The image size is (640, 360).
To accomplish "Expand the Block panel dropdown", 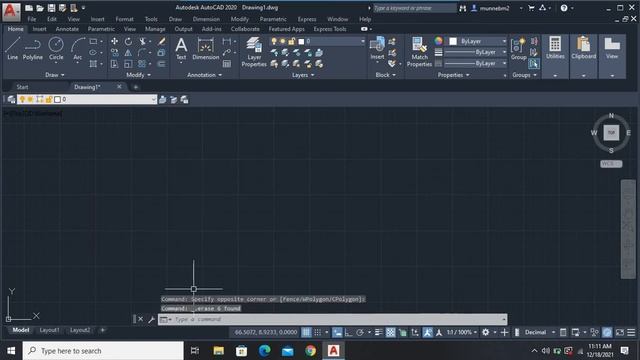I will (385, 75).
